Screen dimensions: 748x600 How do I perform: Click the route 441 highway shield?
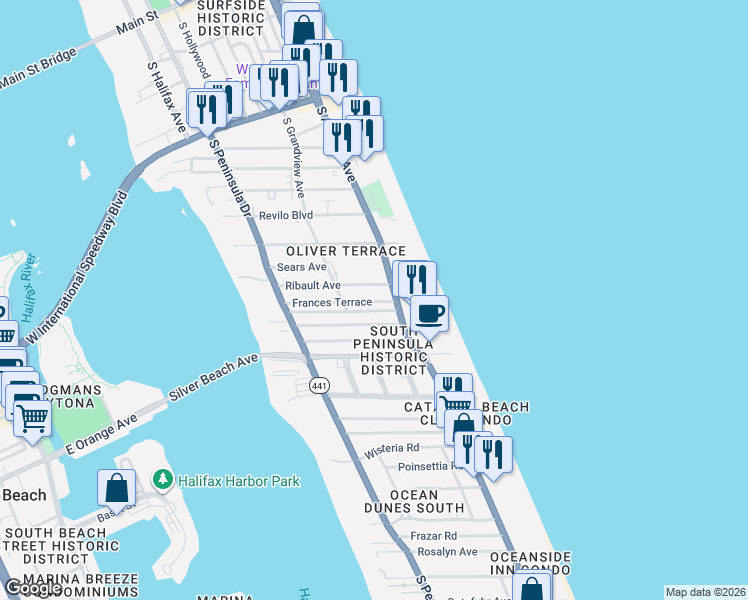[x=319, y=385]
